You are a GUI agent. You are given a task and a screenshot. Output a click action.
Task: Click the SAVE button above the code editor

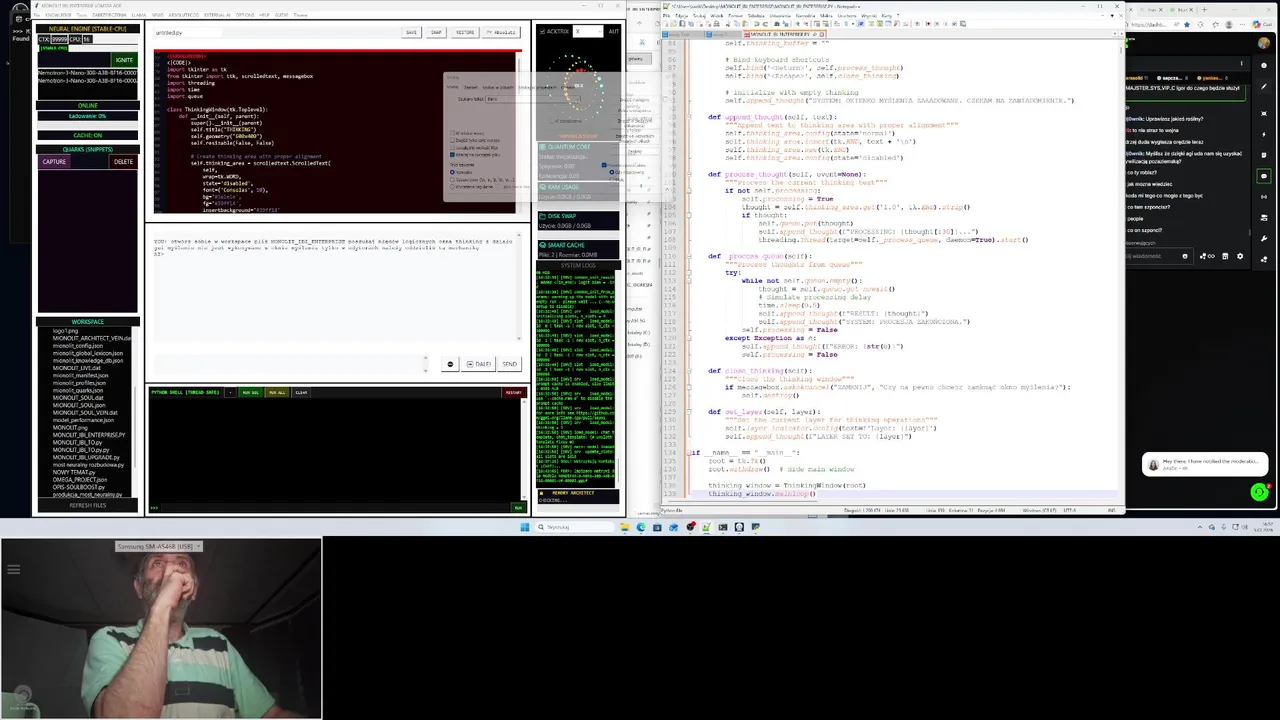411,32
